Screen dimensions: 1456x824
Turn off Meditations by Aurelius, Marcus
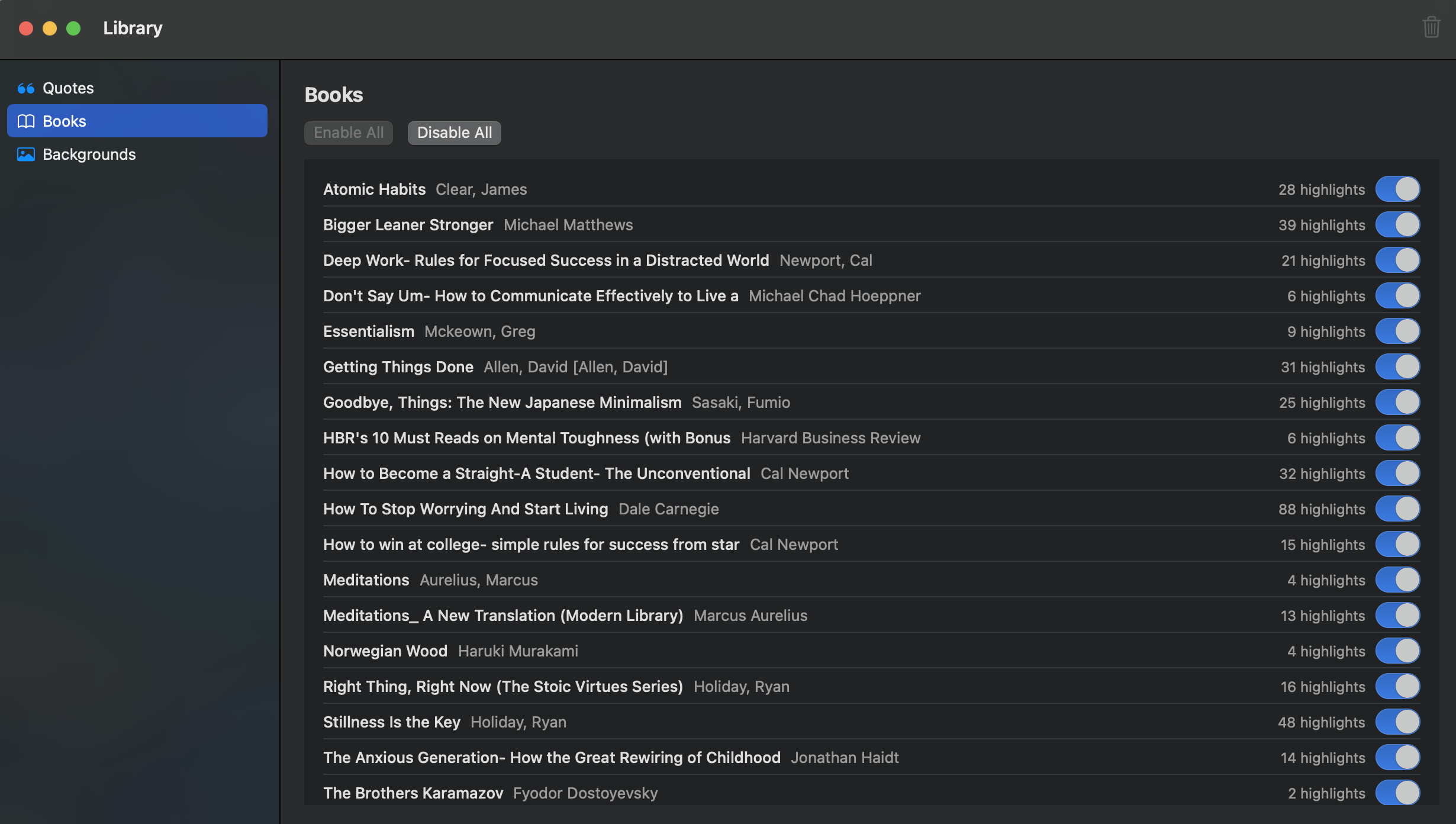click(x=1398, y=580)
